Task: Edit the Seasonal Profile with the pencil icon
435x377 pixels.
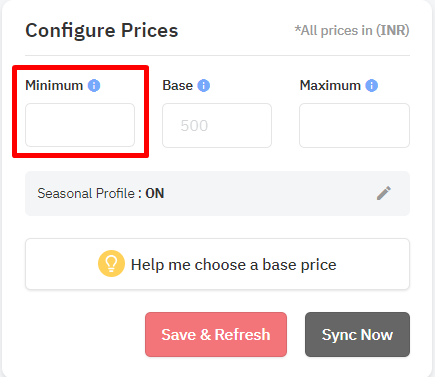Action: (x=384, y=193)
